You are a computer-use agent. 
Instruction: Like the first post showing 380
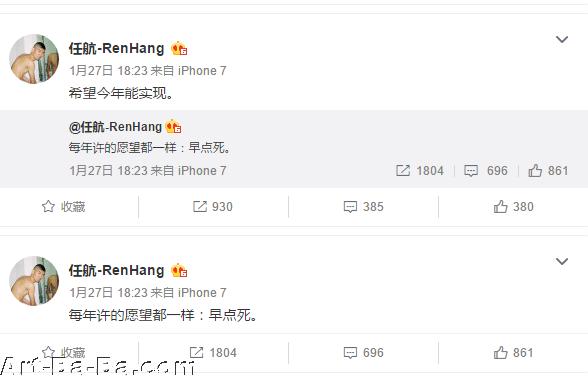tap(513, 207)
